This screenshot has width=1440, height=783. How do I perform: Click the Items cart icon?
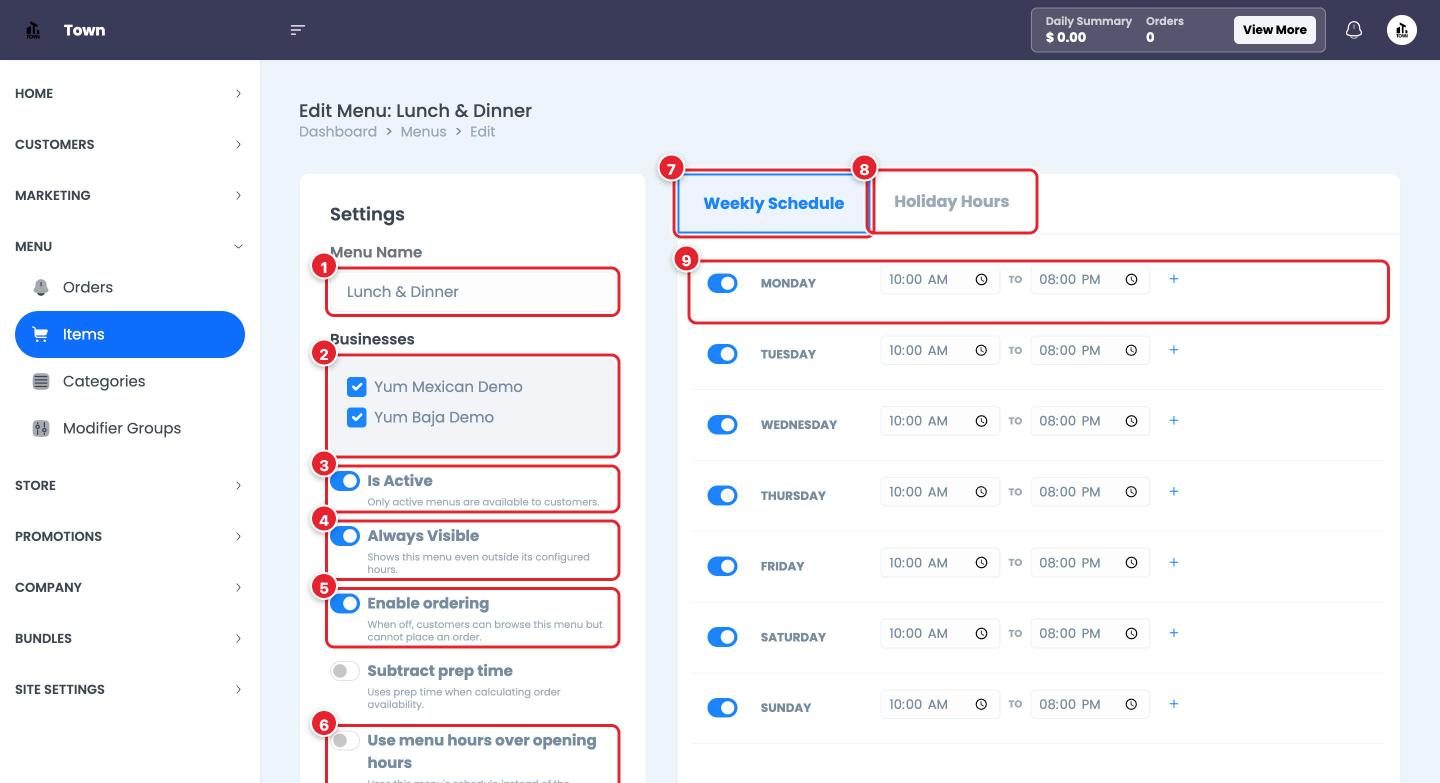41,334
